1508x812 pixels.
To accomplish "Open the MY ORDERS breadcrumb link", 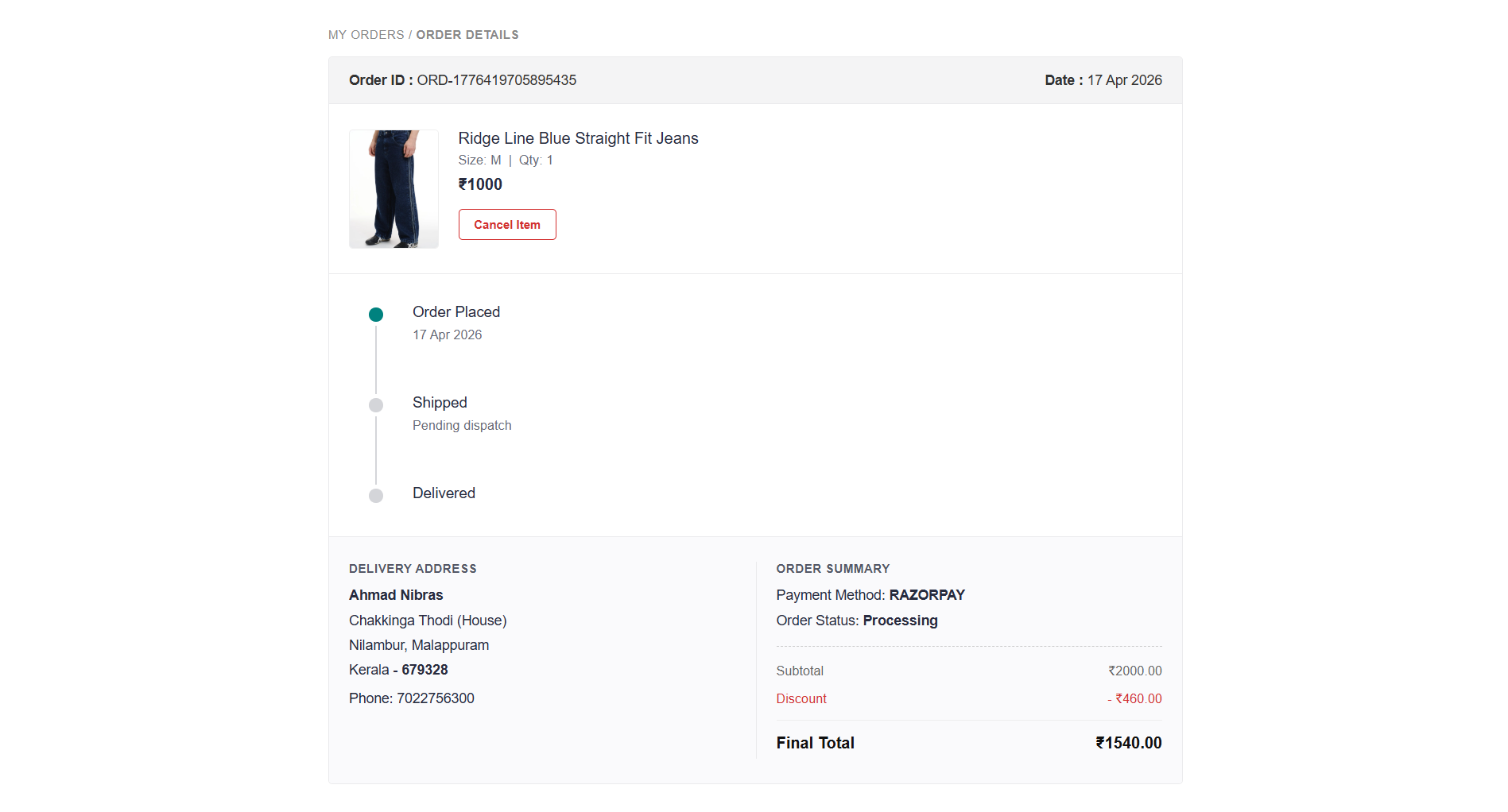I will click(365, 34).
